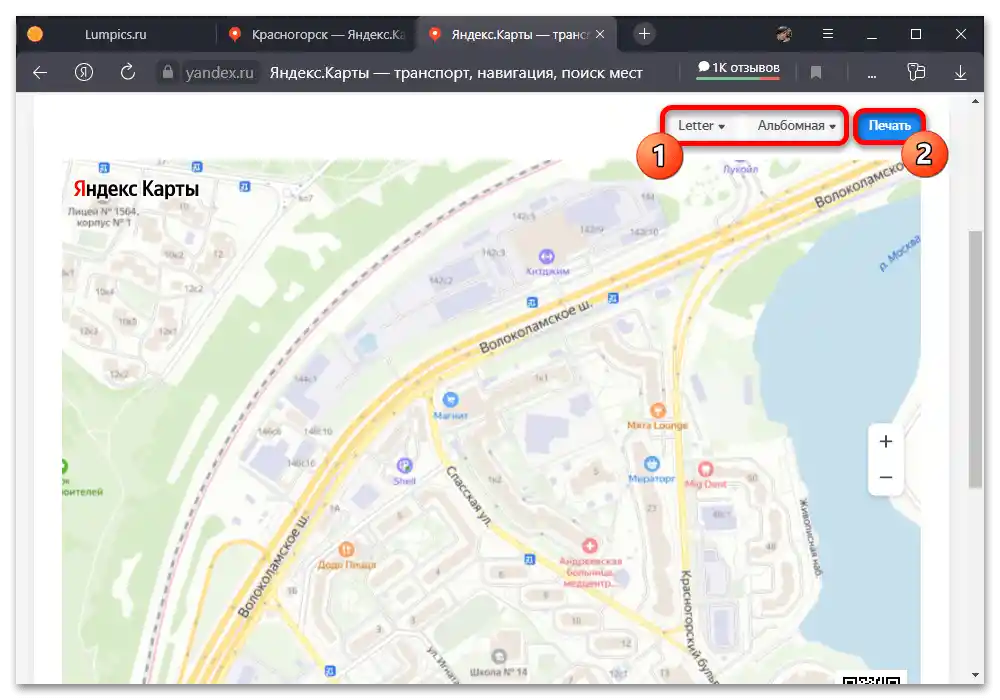Screen dimensions: 1000x700
Task: Click the scrollbar down arrow
Action: (975, 675)
